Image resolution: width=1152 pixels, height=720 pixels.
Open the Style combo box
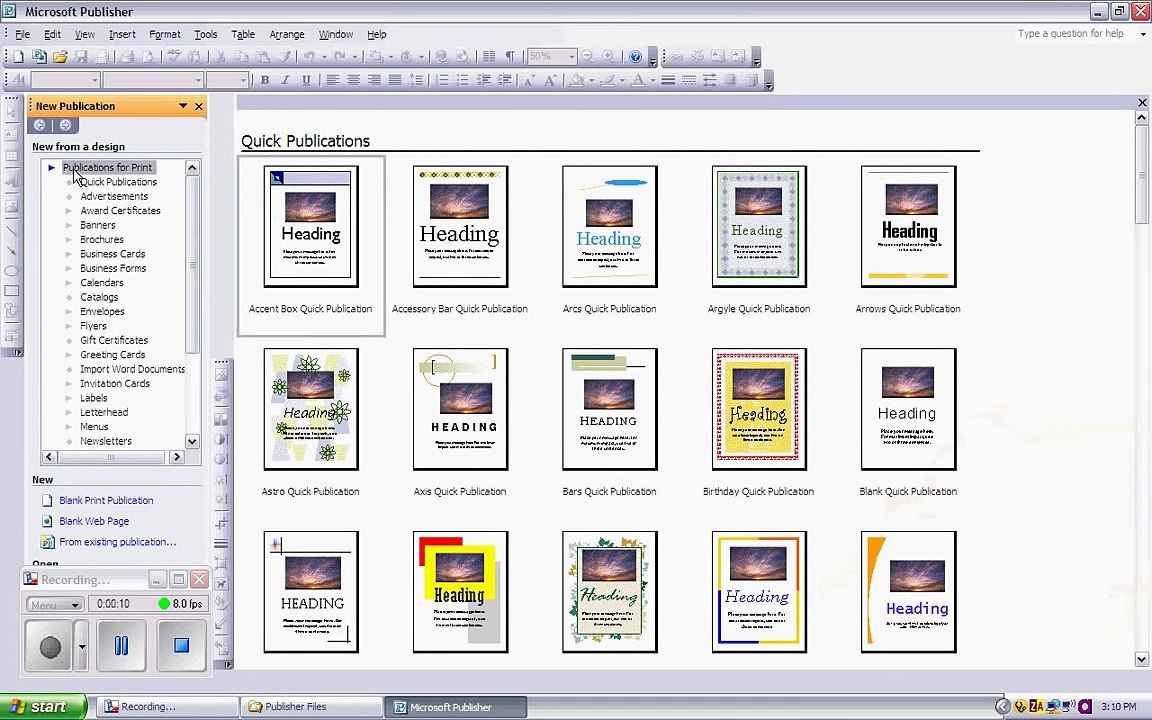pyautogui.click(x=65, y=80)
